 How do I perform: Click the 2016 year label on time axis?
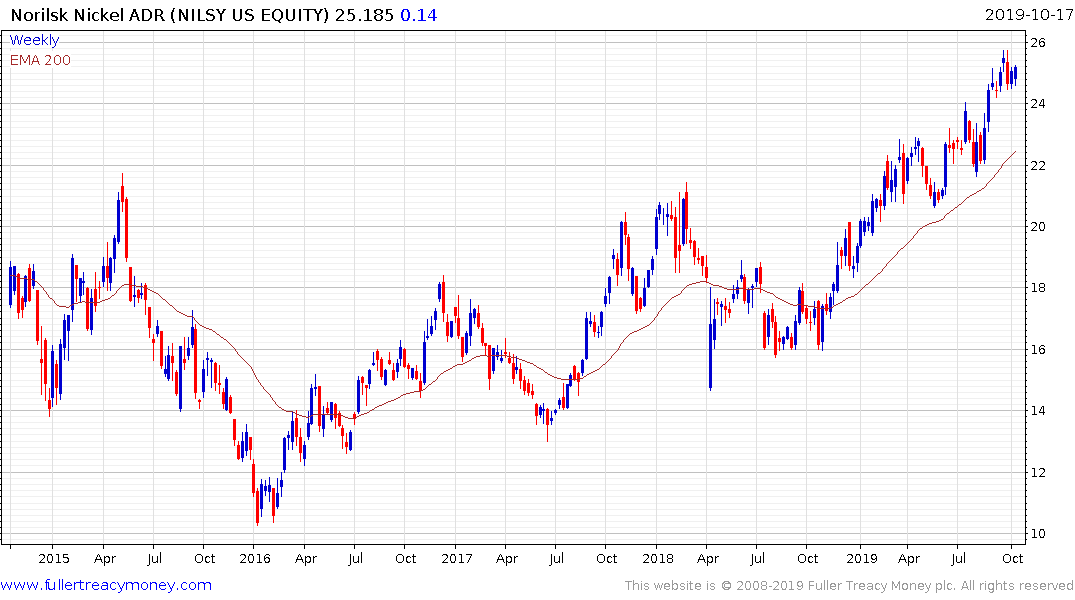[x=255, y=558]
